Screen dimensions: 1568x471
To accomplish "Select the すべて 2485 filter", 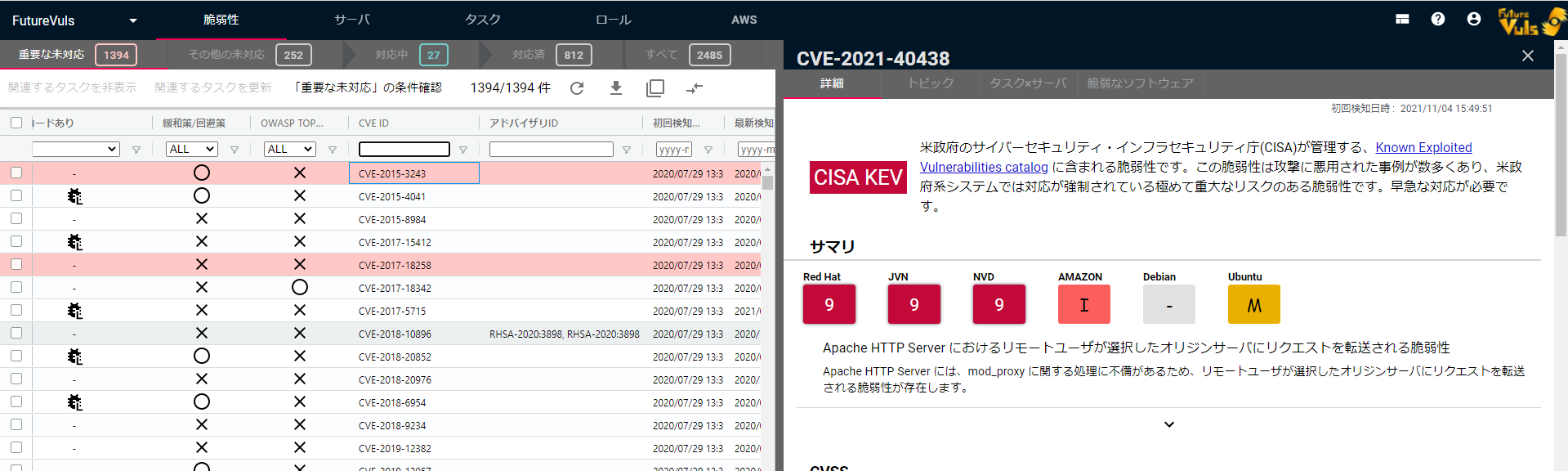I will point(688,55).
